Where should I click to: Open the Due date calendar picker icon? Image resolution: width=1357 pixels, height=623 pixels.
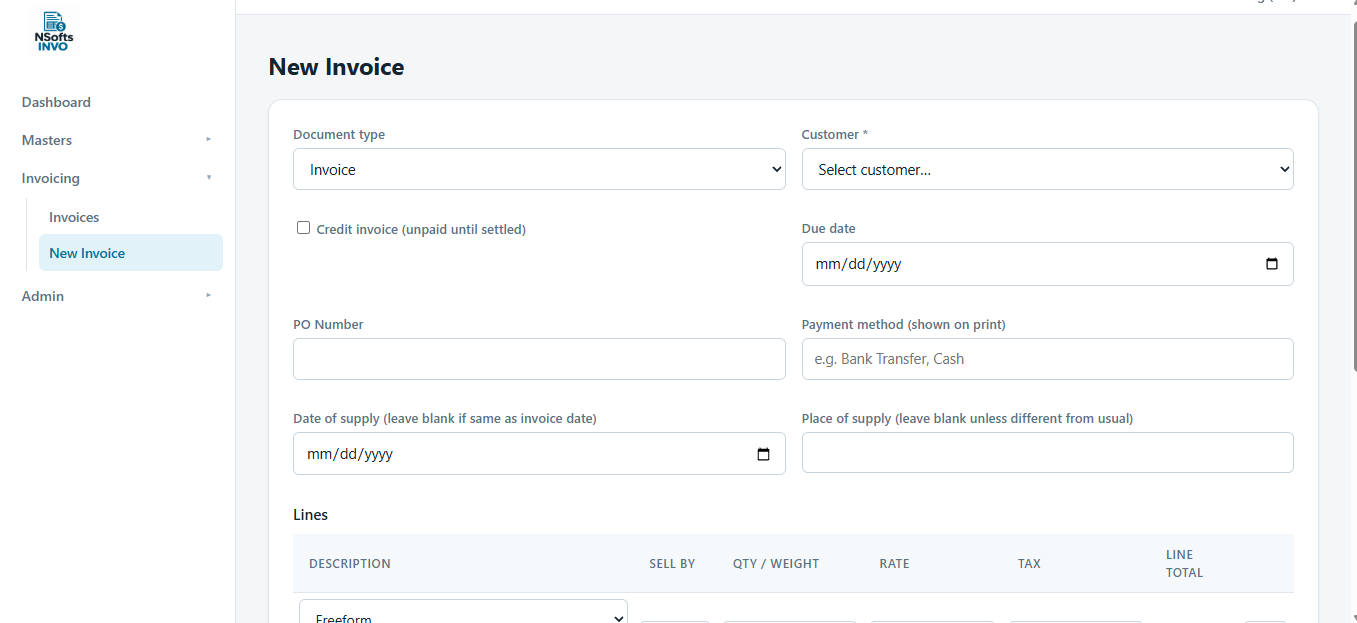pos(1272,264)
